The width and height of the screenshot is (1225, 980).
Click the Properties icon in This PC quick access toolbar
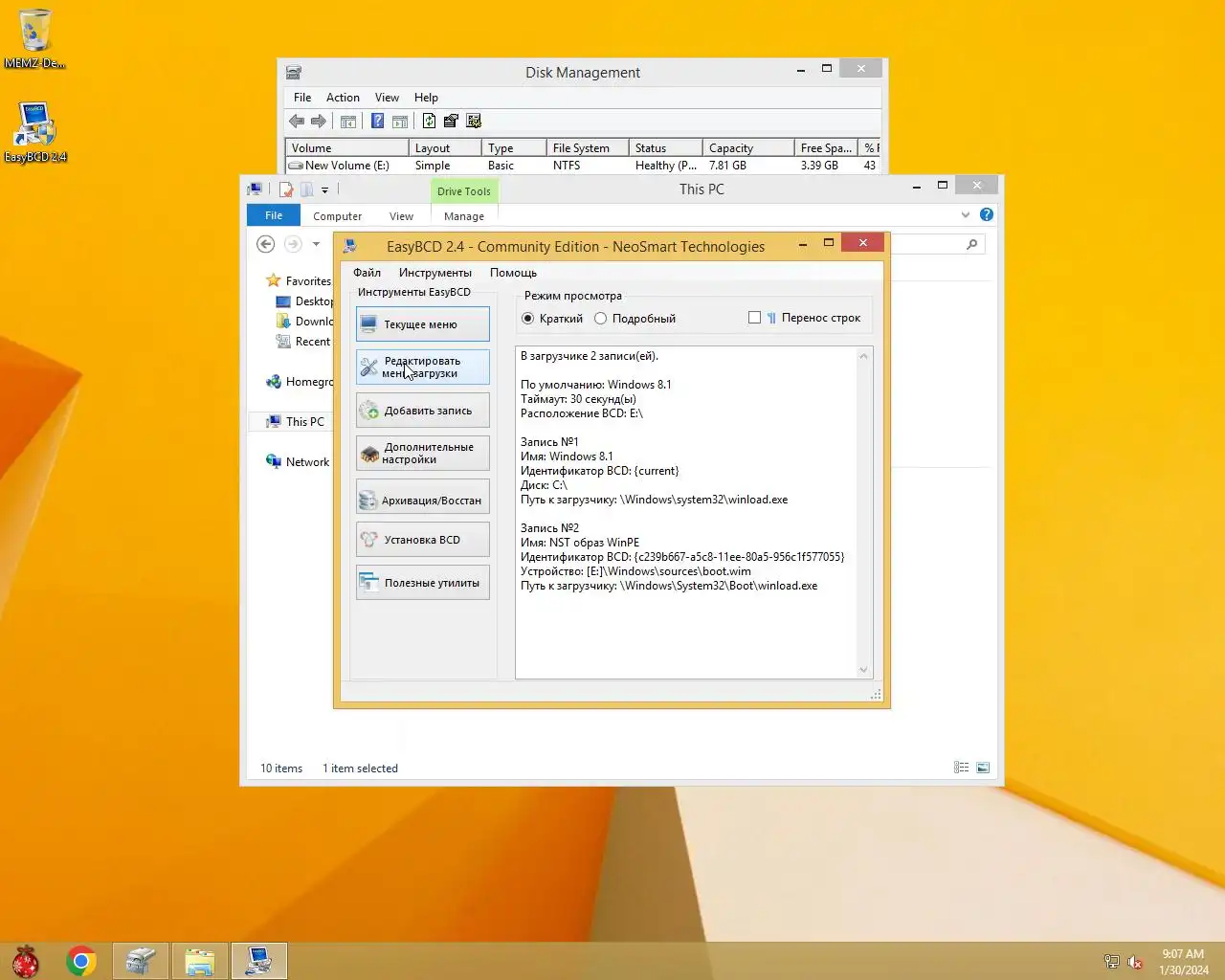click(x=285, y=189)
